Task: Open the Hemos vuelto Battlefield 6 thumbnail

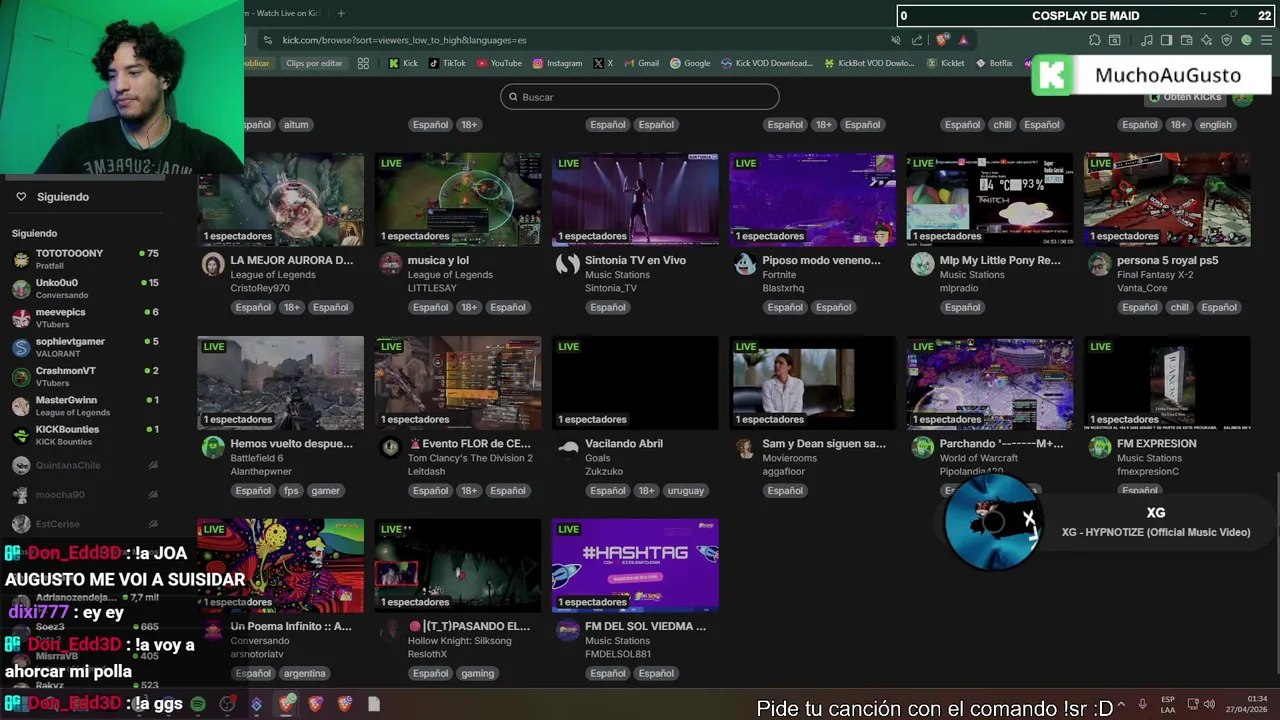Action: [280, 382]
